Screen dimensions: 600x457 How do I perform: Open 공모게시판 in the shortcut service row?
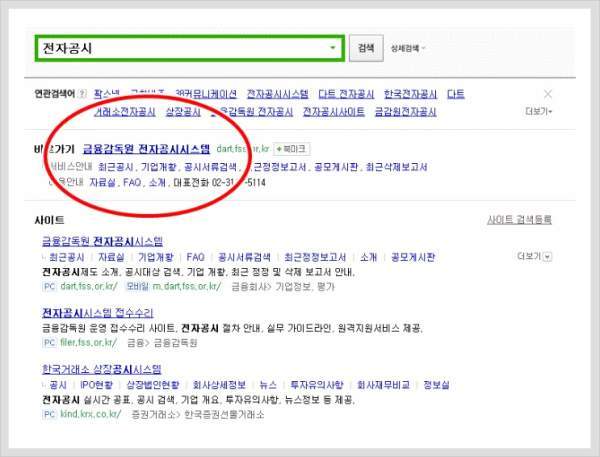(x=336, y=167)
